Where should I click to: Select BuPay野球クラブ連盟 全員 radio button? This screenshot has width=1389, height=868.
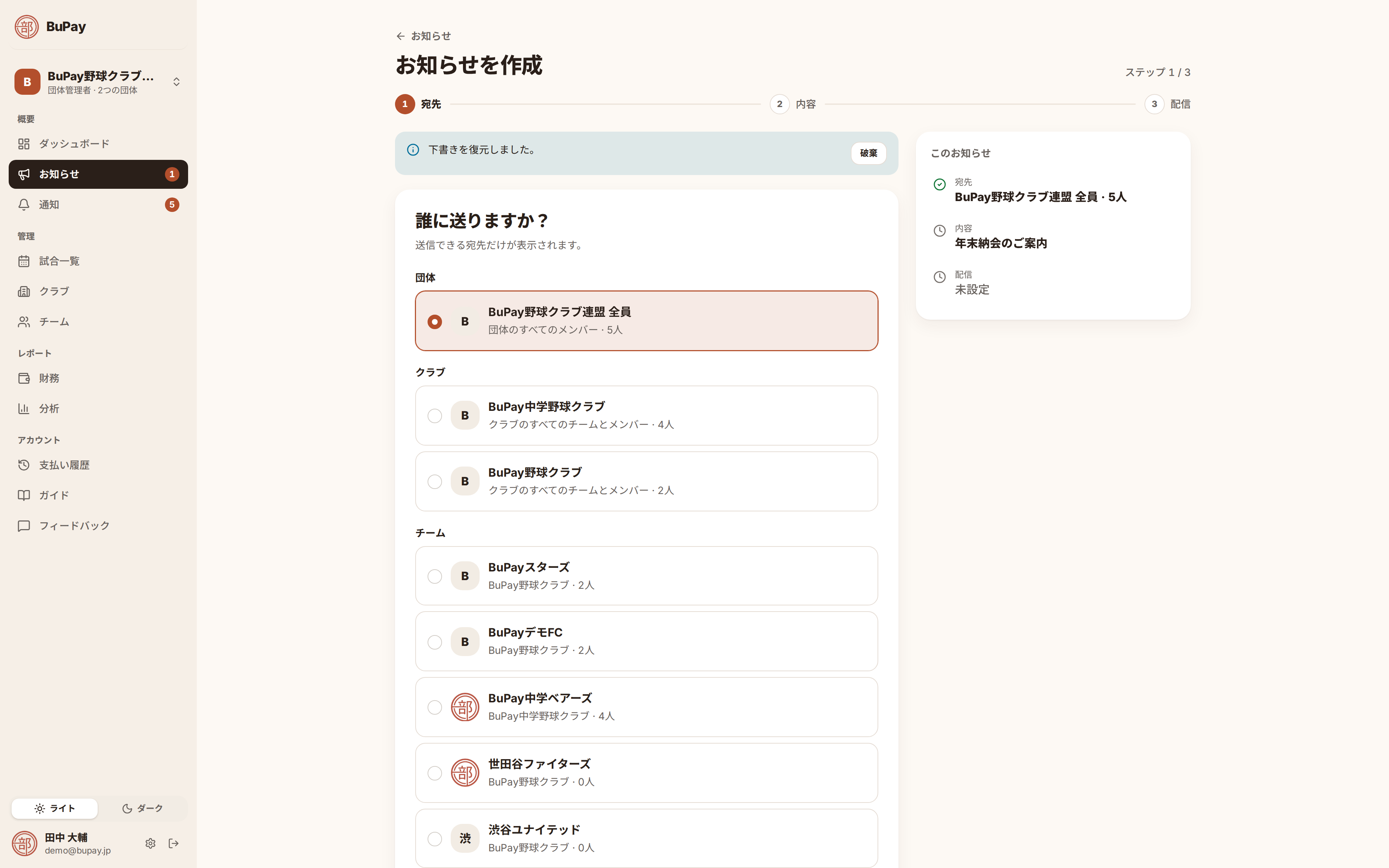[434, 322]
